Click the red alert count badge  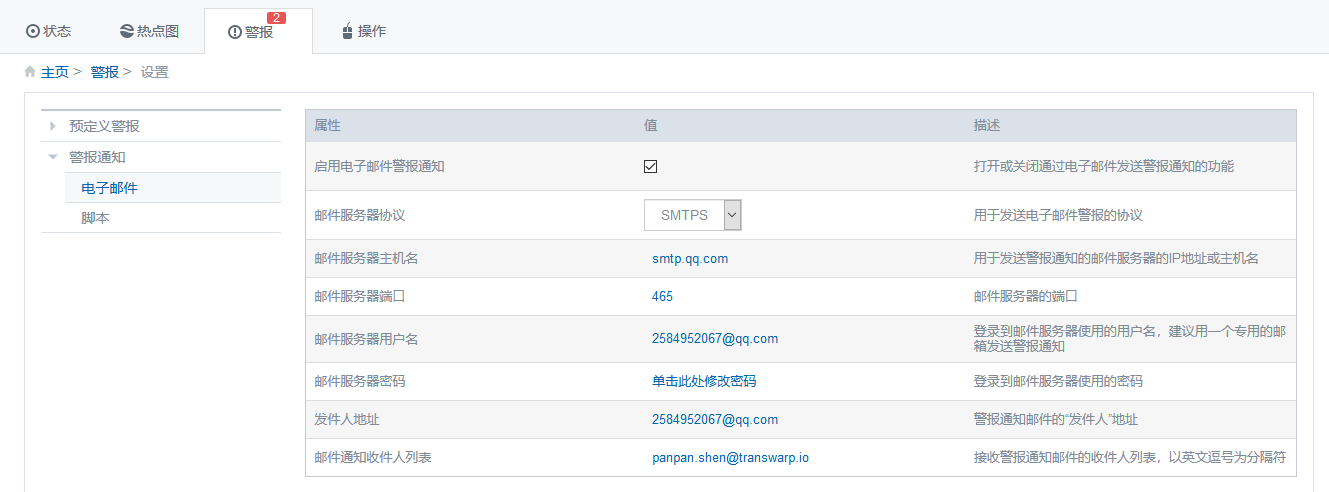(277, 17)
